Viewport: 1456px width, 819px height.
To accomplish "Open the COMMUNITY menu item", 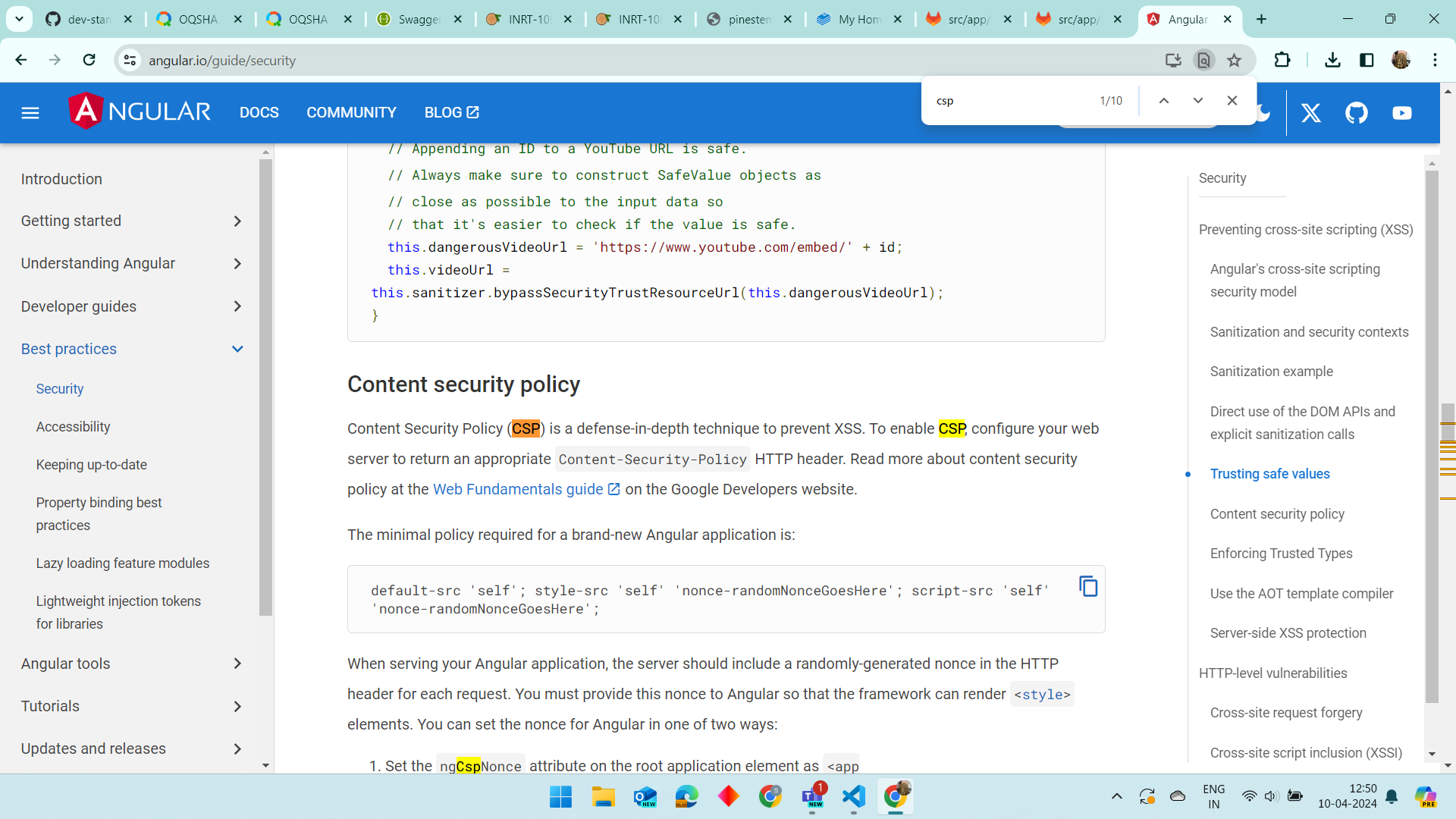I will 351,112.
